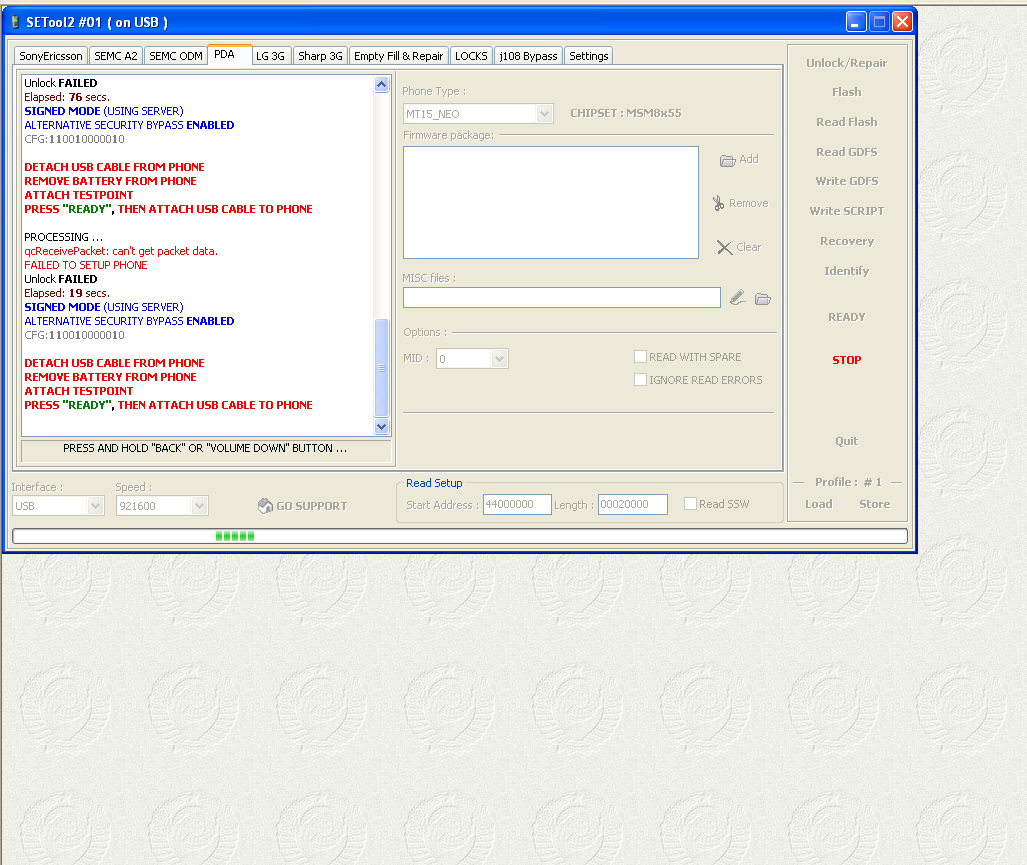Image resolution: width=1027 pixels, height=865 pixels.
Task: Click the PRESS AND HOLD BACK status text
Action: 205,449
